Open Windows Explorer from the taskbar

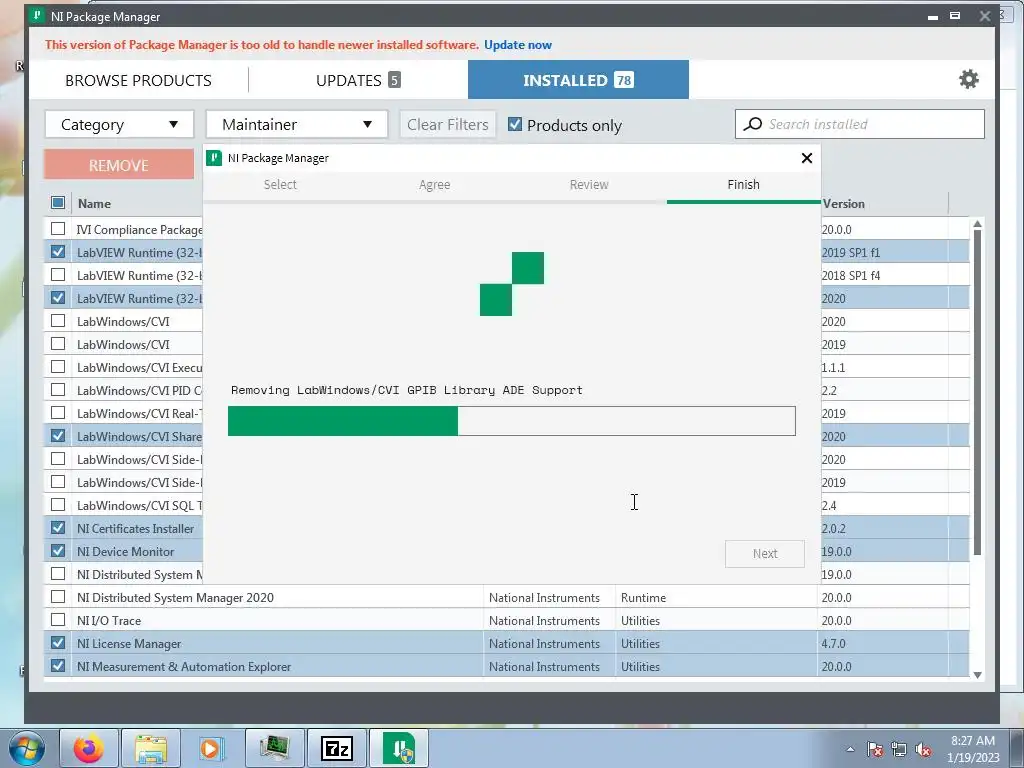pos(151,748)
